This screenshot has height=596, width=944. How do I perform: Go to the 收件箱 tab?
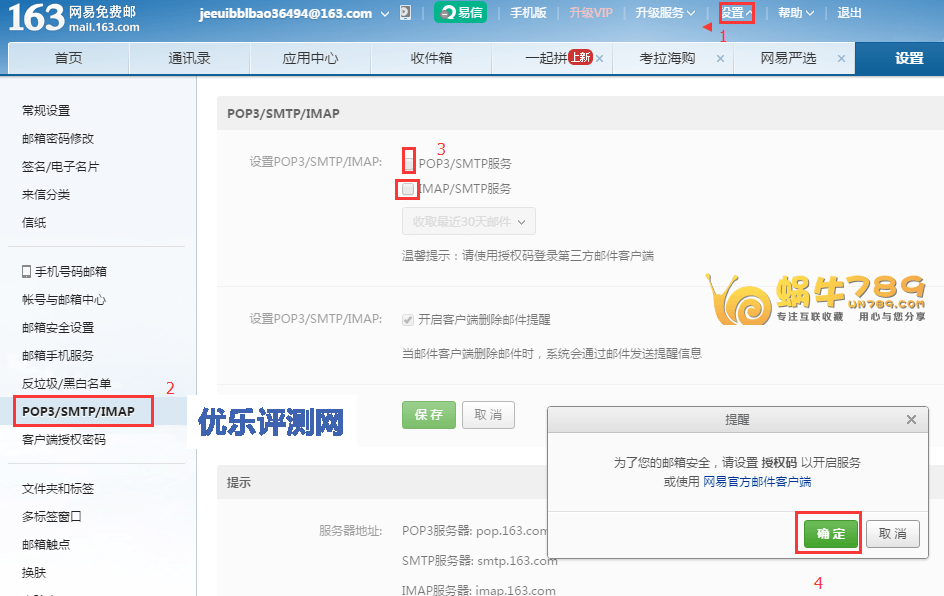[x=431, y=58]
